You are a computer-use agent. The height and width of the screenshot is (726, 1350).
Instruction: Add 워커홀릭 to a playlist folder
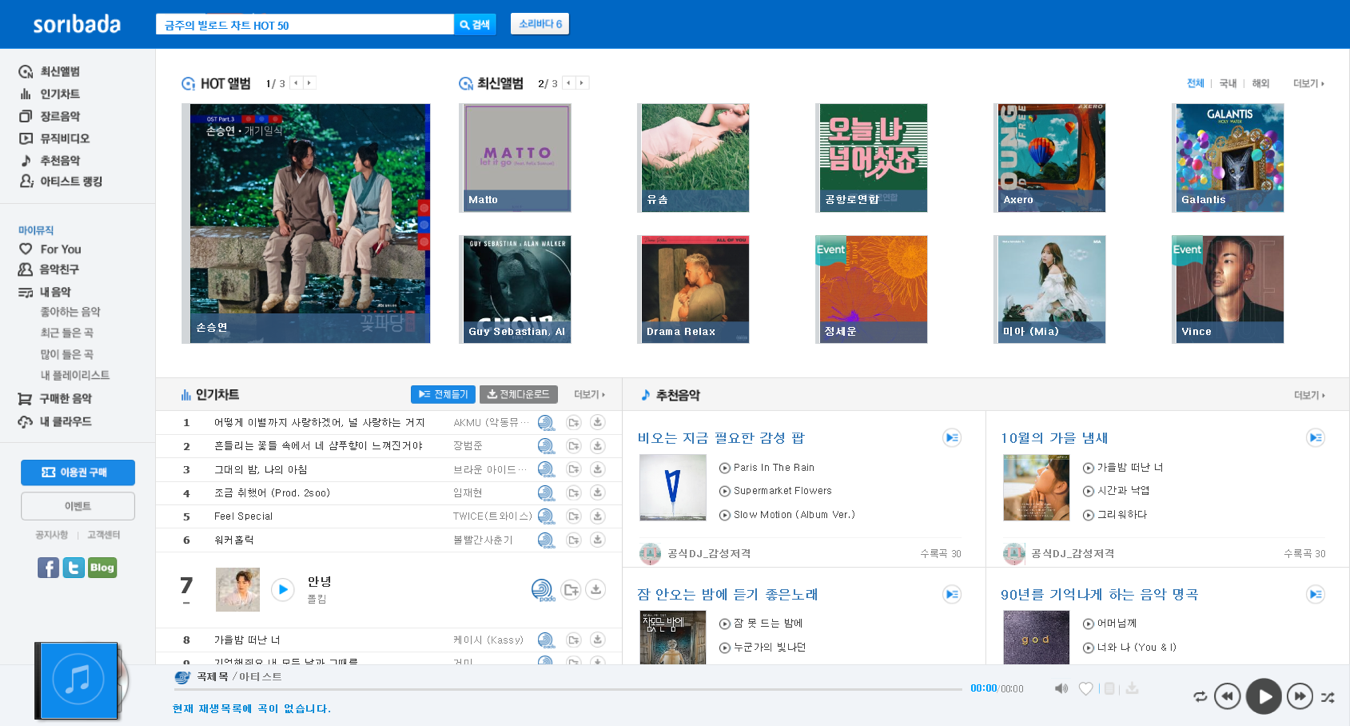point(574,540)
